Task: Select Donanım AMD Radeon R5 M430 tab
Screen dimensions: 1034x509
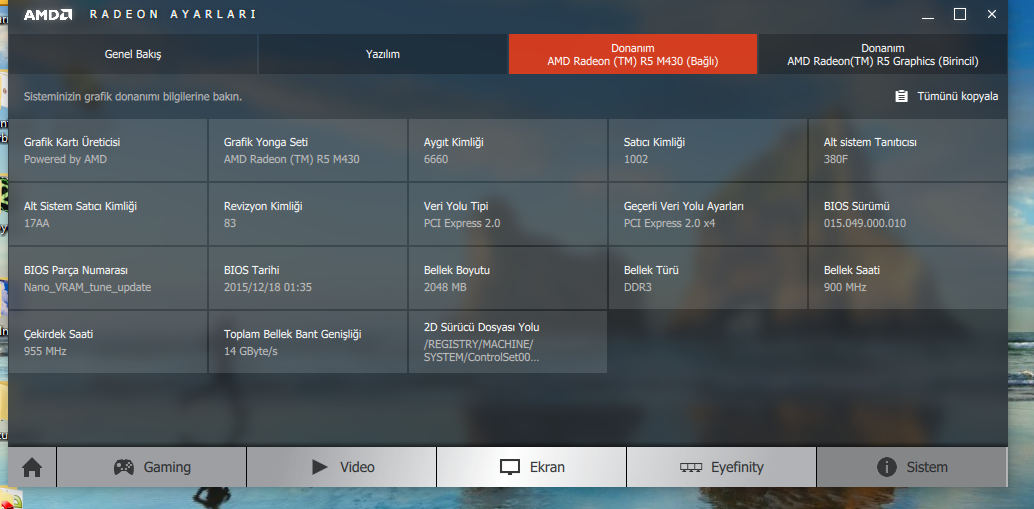Action: tap(633, 54)
